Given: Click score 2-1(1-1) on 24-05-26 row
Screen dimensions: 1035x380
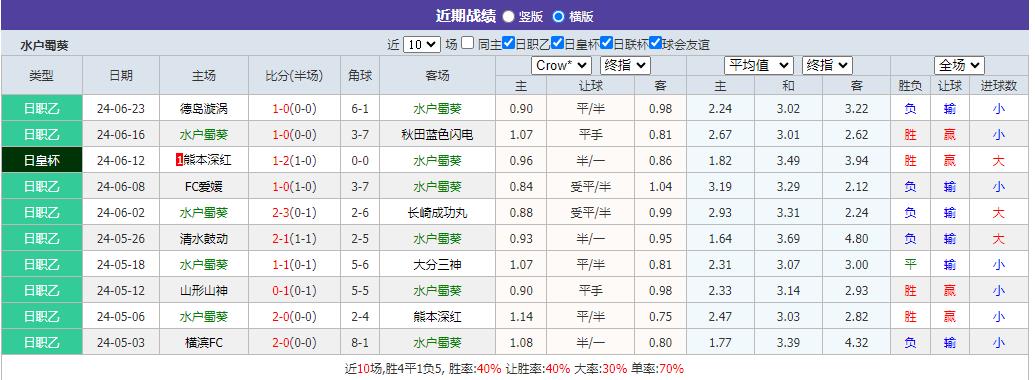Looking at the screenshot, I should [294, 239].
